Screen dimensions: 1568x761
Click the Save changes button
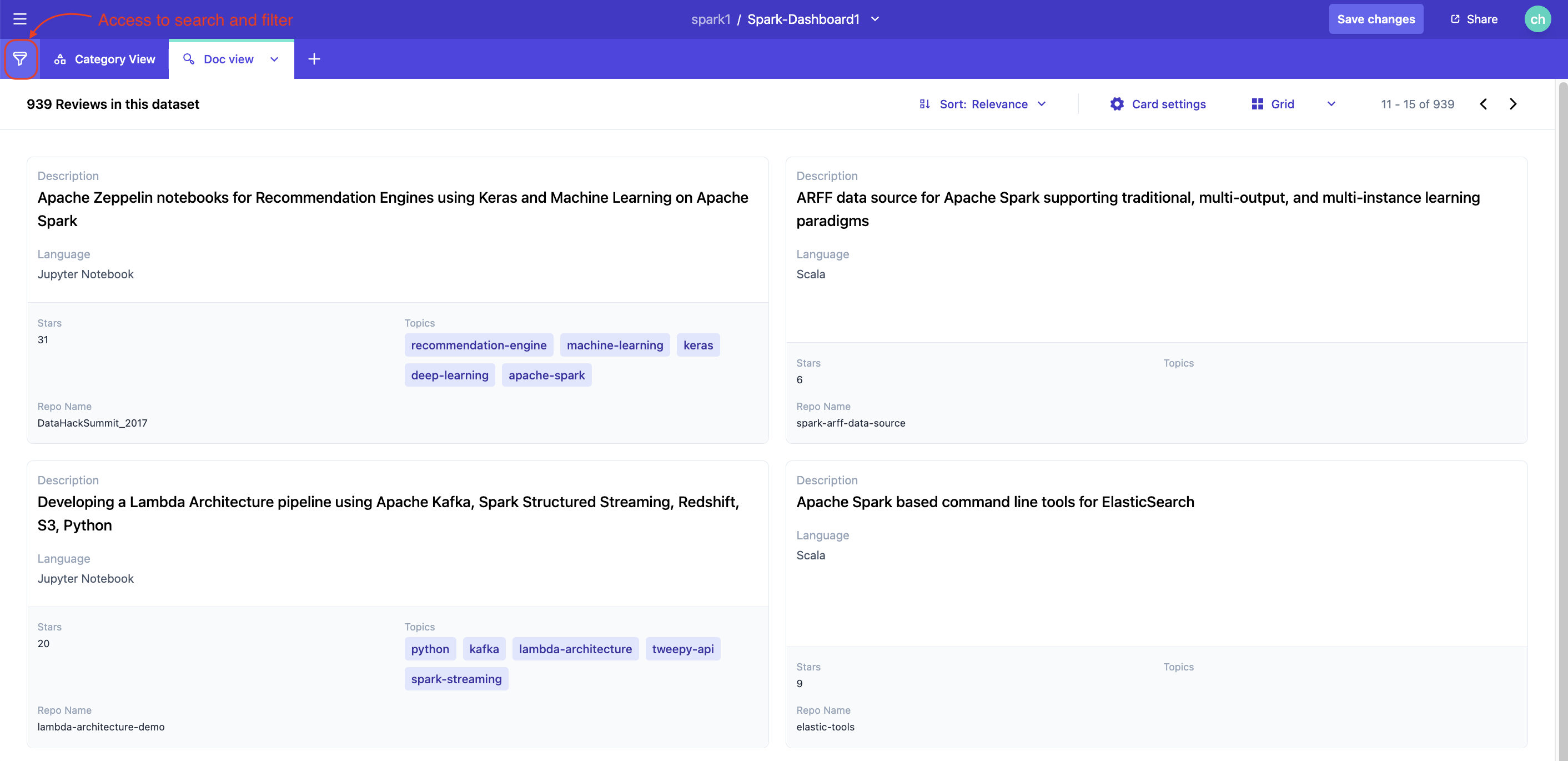1375,19
